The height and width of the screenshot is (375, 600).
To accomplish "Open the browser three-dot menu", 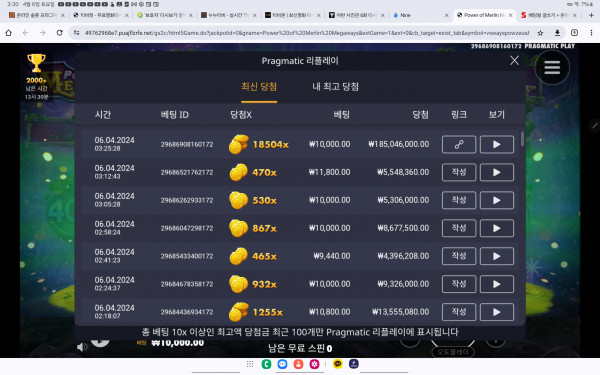I will point(591,33).
